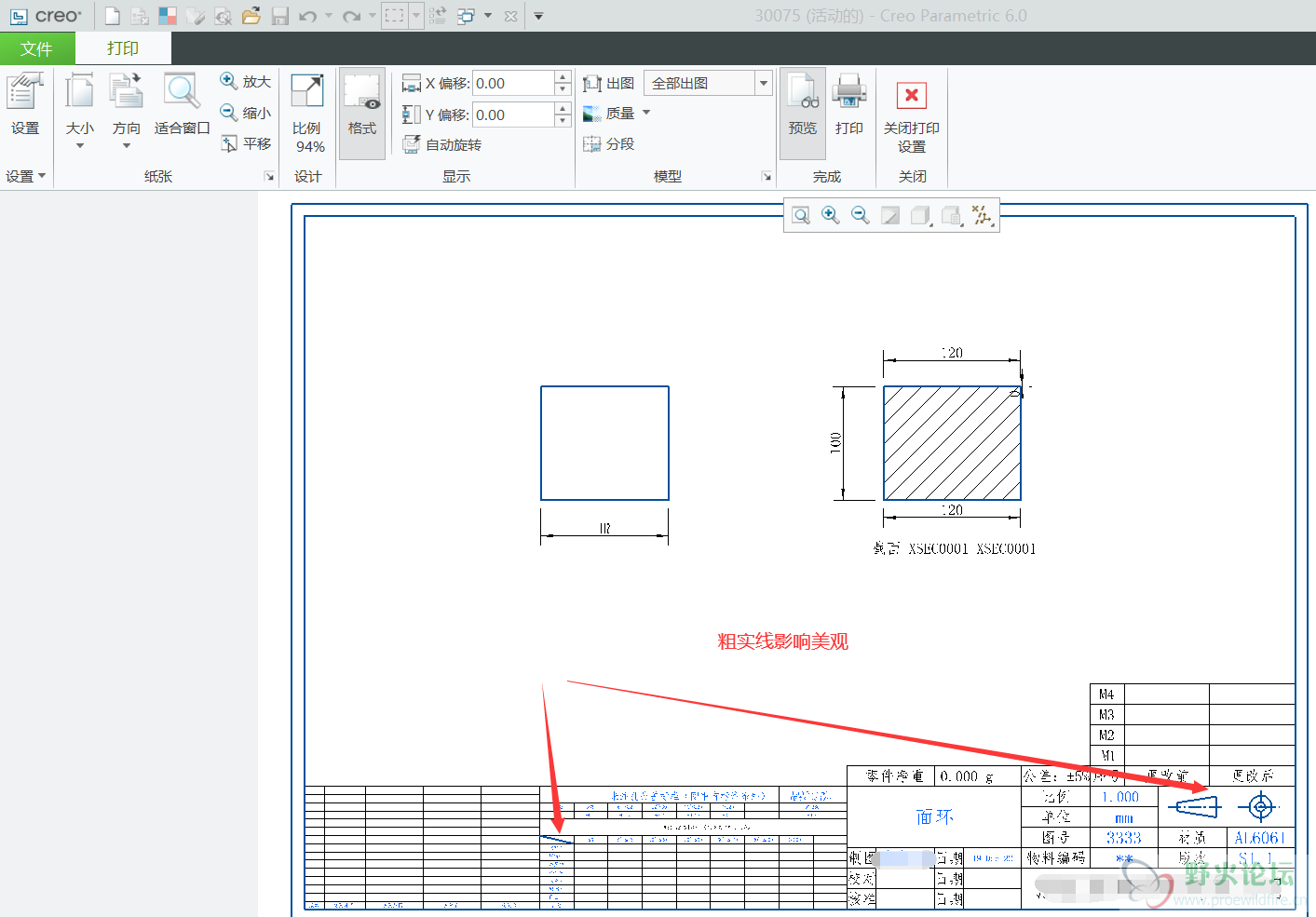The width and height of the screenshot is (1316, 917).
Task: Click the dashed rectangle selection icon
Action: [395, 16]
